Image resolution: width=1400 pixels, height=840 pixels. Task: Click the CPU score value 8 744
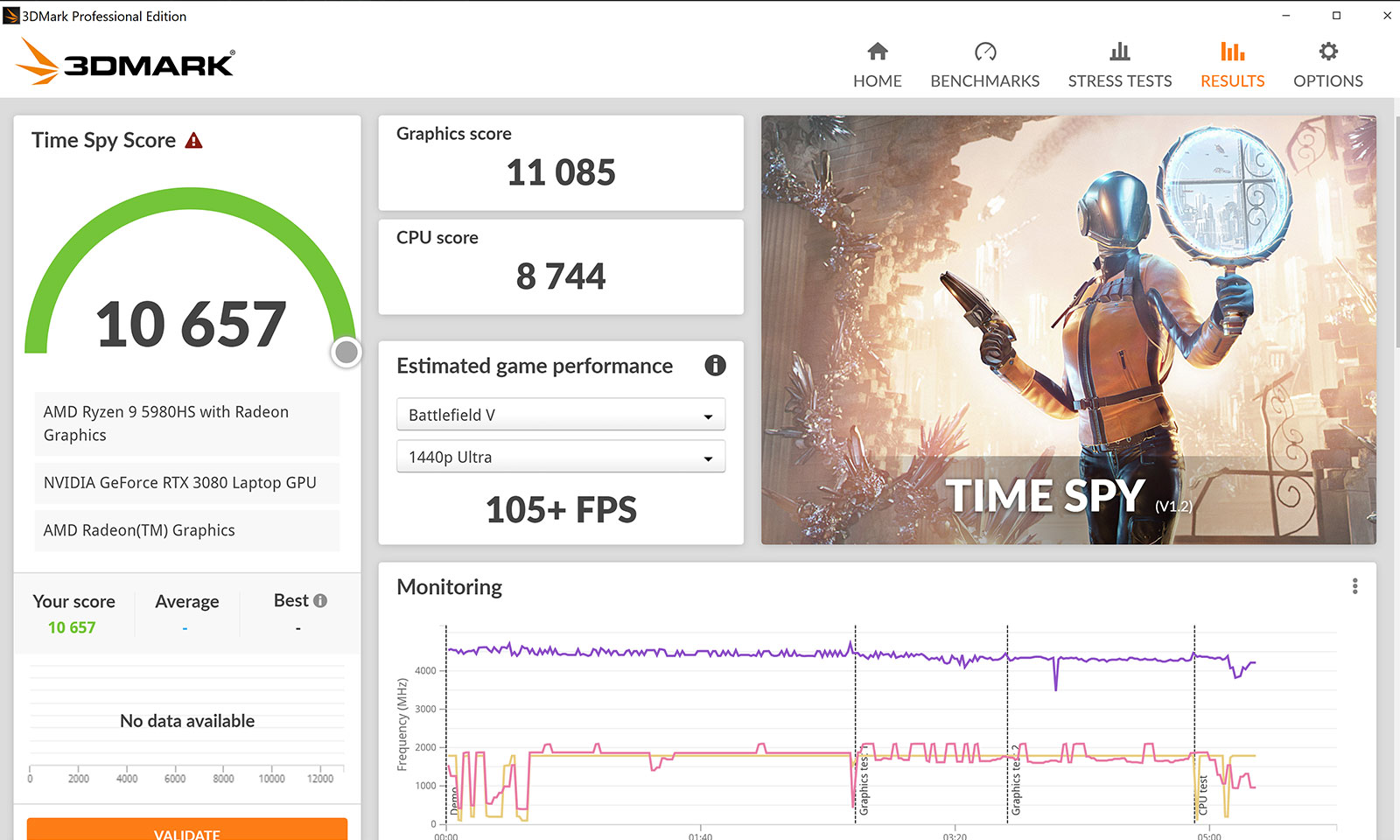(561, 276)
